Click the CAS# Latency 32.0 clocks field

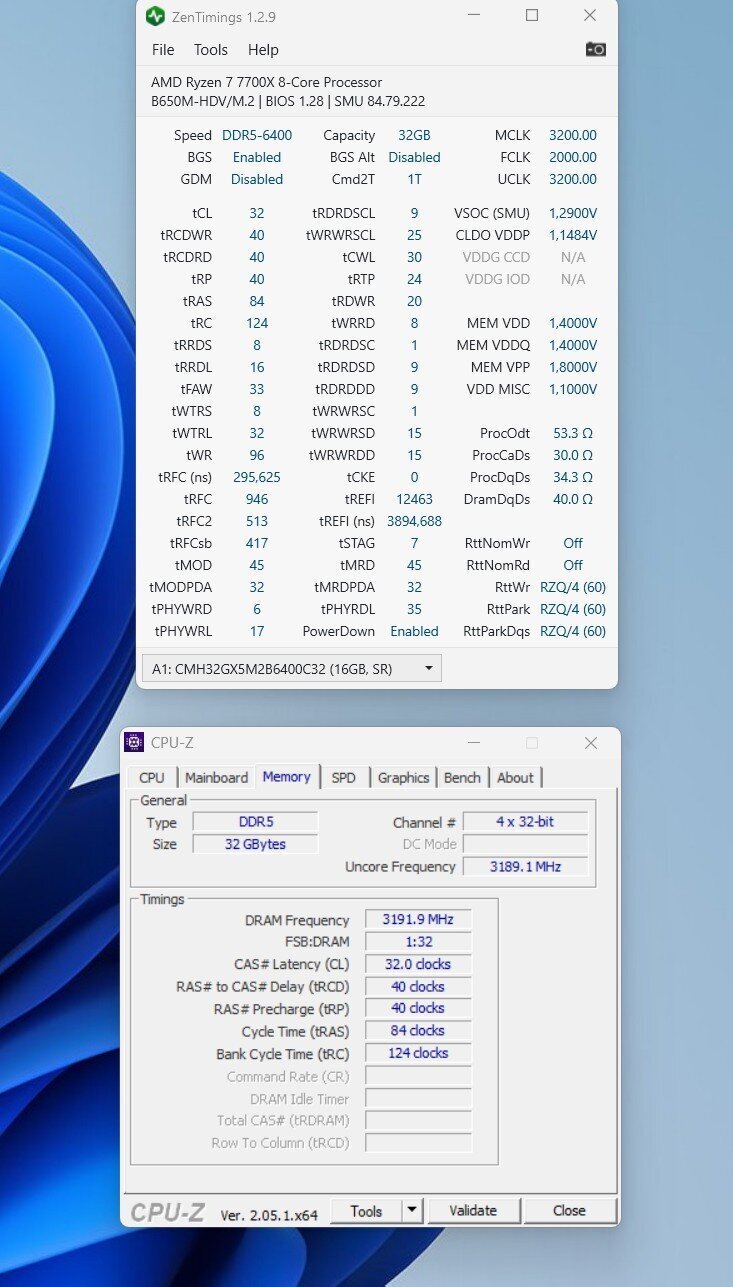coord(417,964)
